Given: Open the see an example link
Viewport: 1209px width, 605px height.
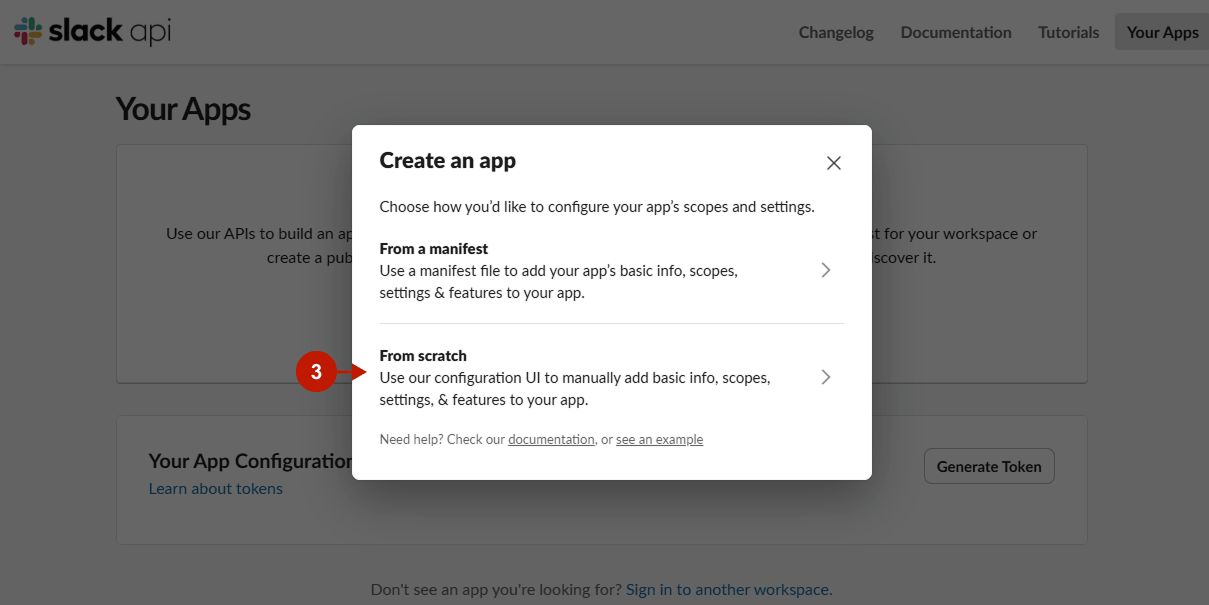Looking at the screenshot, I should [659, 439].
